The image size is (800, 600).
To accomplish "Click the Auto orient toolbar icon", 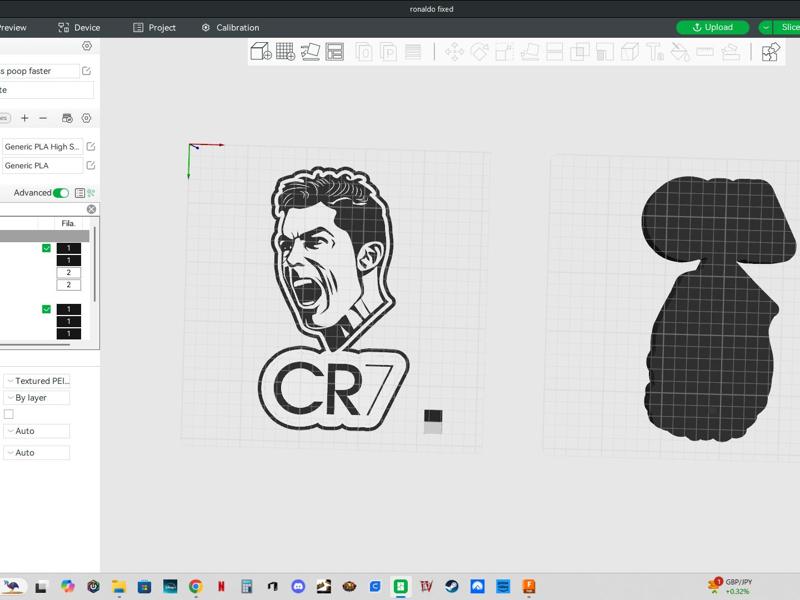I will coord(310,52).
